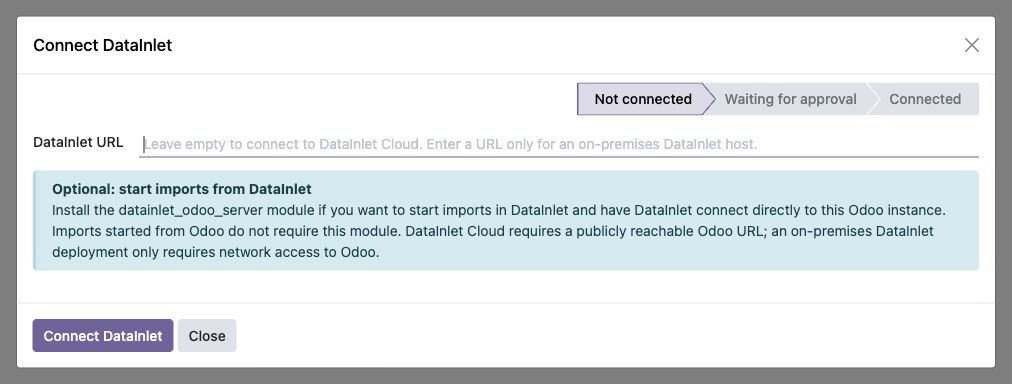Click the Close button in footer
This screenshot has height=384, width=1012.
tap(207, 336)
